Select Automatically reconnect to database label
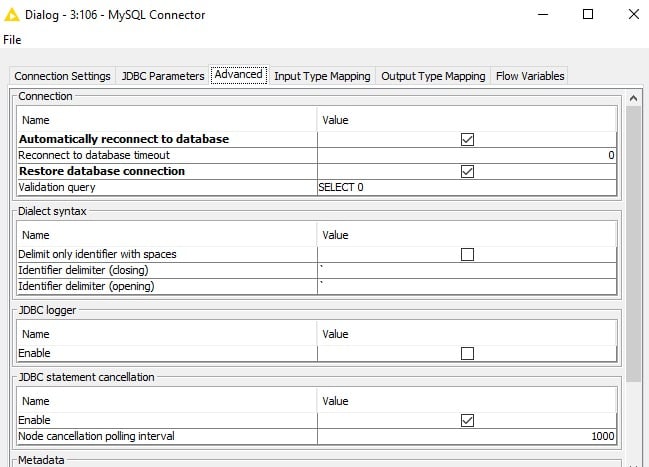Image resolution: width=649 pixels, height=467 pixels. 124,139
